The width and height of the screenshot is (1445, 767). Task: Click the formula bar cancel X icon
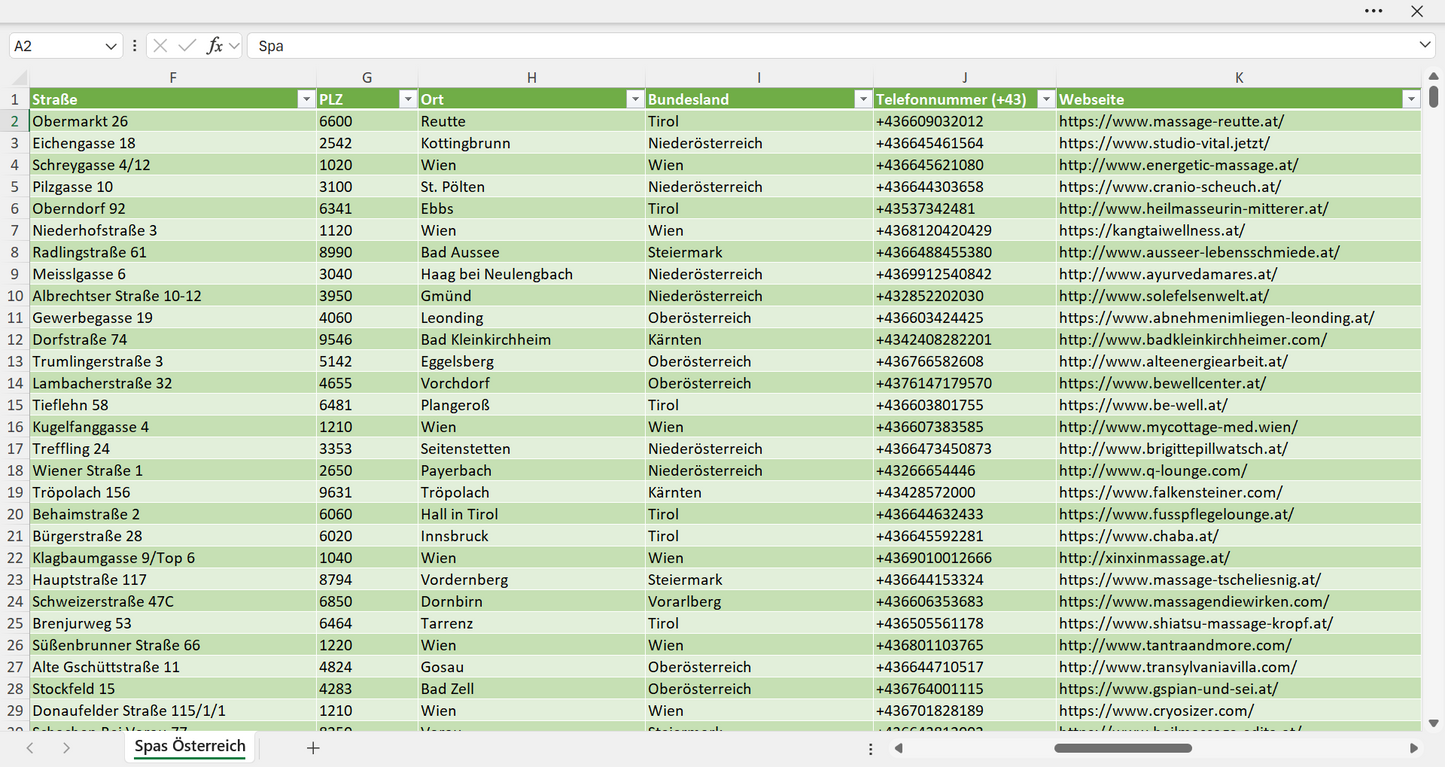160,46
